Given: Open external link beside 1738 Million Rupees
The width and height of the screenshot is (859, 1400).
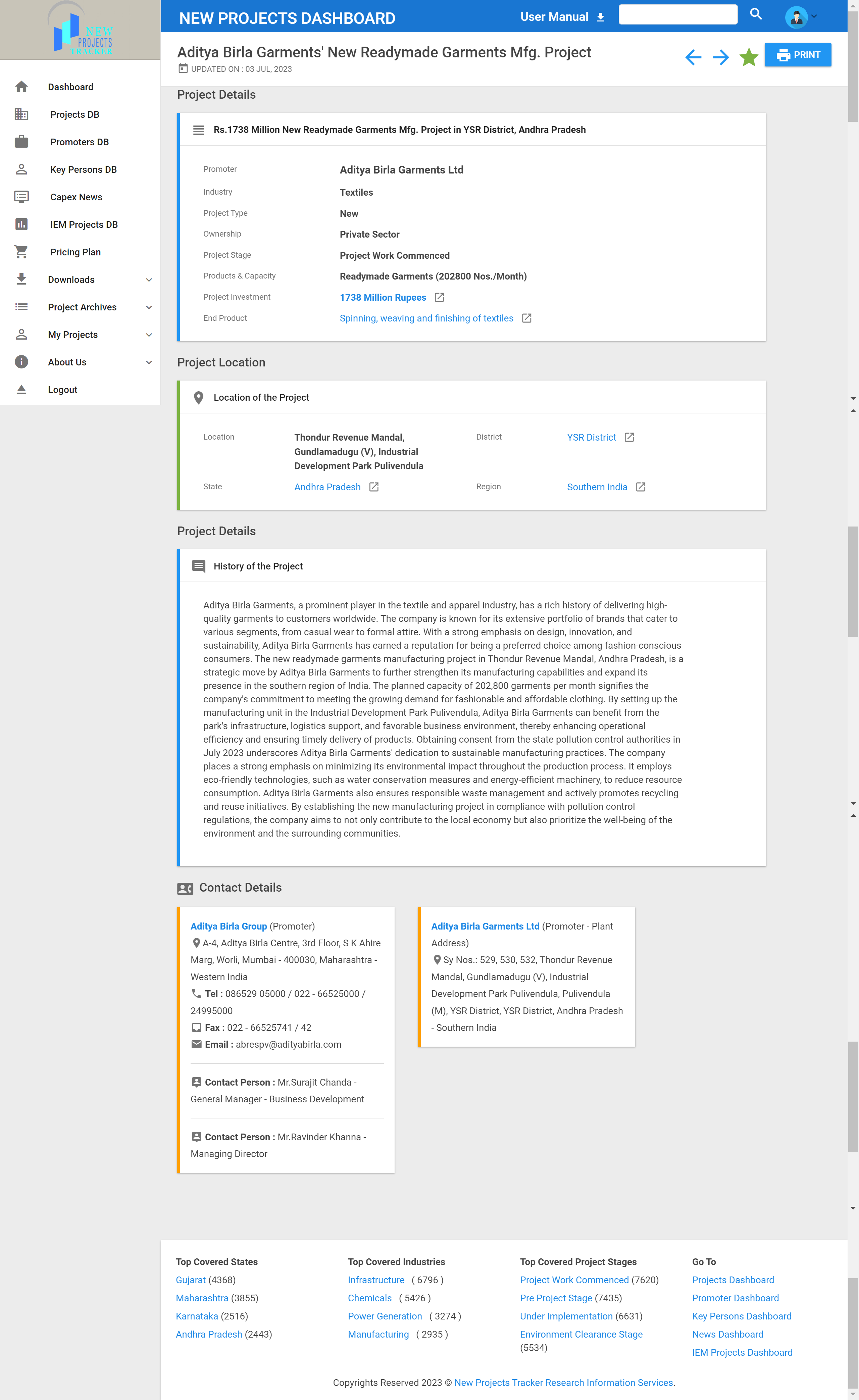Looking at the screenshot, I should (439, 297).
